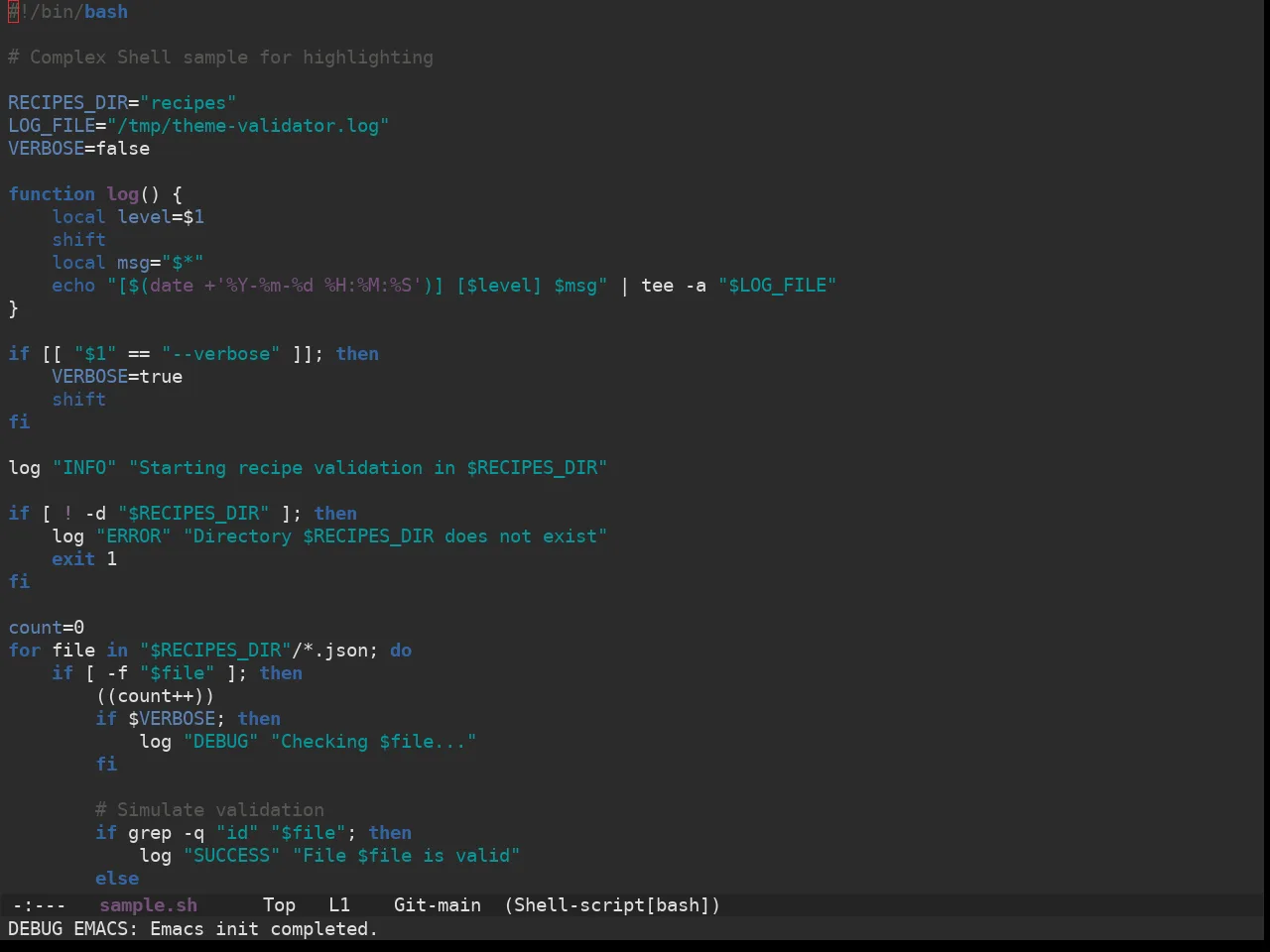The image size is (1270, 952).
Task: Click the tee -a command in echo line
Action: click(x=674, y=286)
